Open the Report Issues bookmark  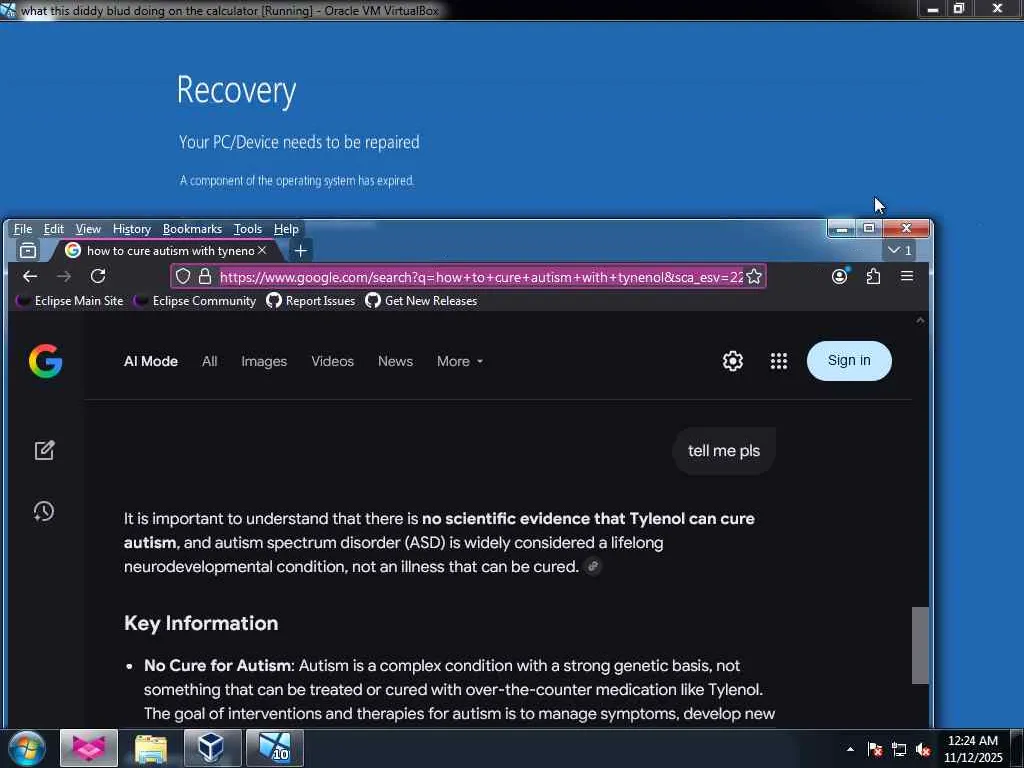(x=311, y=300)
